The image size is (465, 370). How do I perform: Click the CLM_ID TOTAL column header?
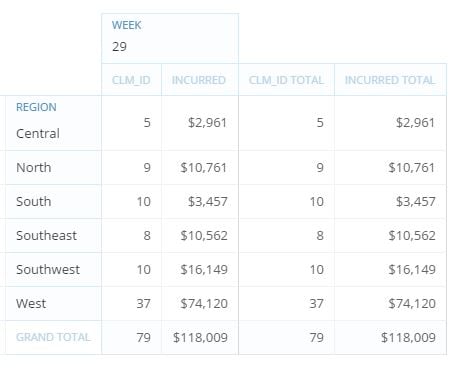click(x=286, y=80)
